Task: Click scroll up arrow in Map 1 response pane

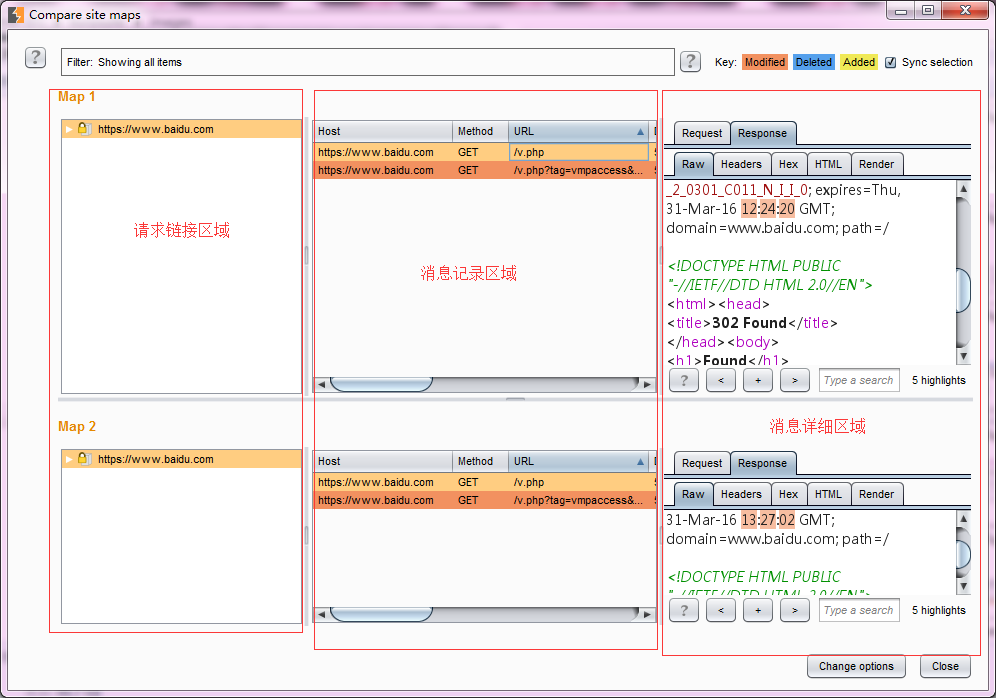Action: (x=964, y=189)
